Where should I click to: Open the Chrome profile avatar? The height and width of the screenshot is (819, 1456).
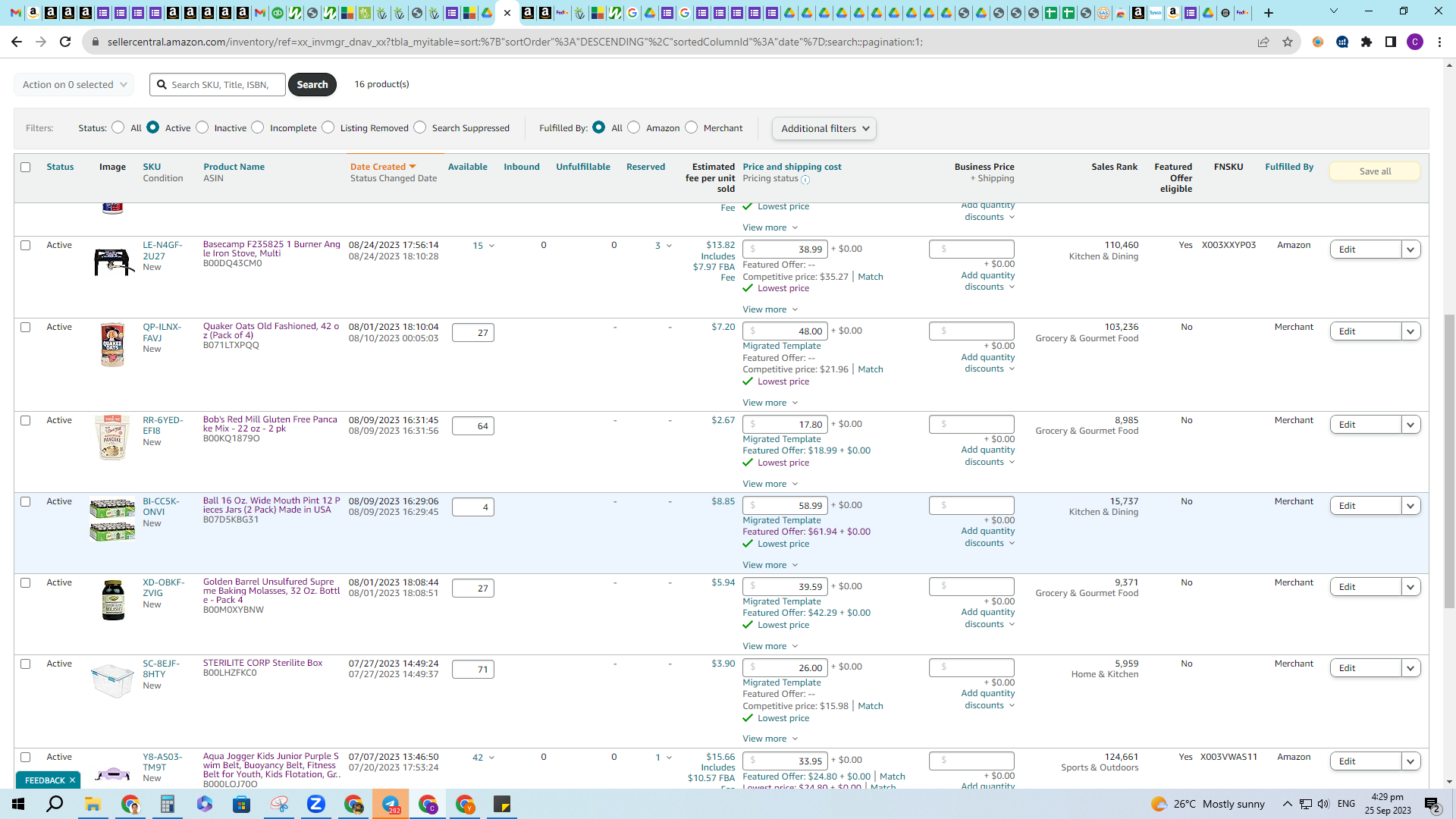pos(1415,42)
